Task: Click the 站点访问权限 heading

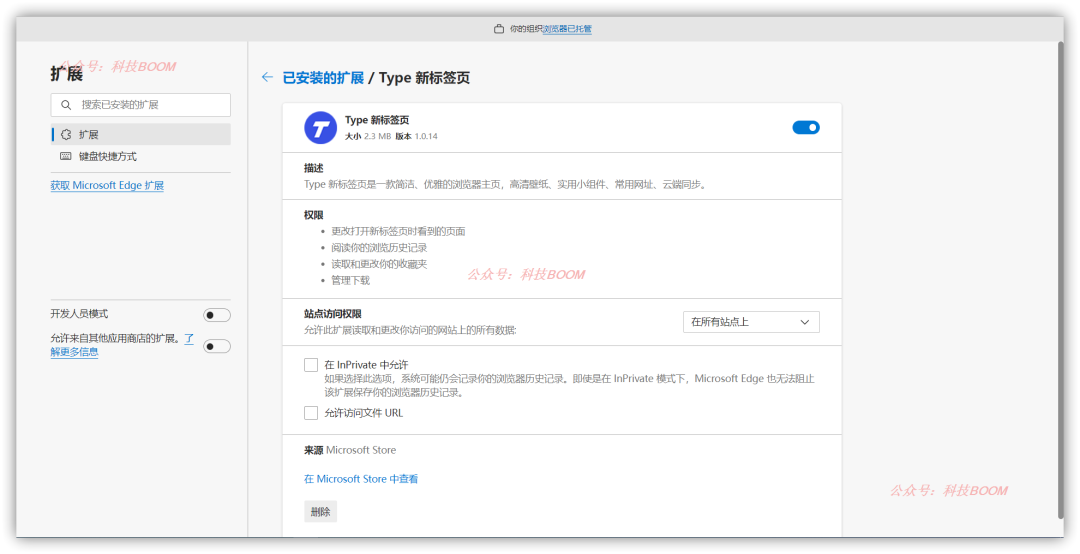Action: tap(333, 314)
